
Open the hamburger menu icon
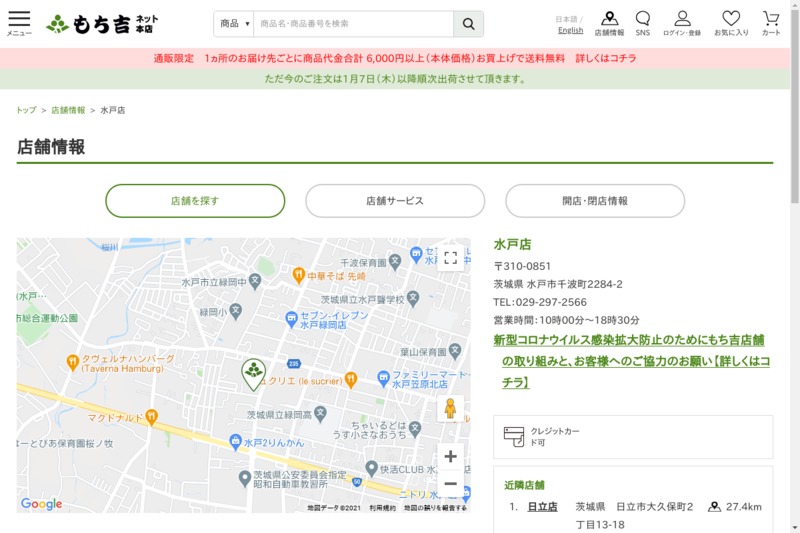point(19,22)
